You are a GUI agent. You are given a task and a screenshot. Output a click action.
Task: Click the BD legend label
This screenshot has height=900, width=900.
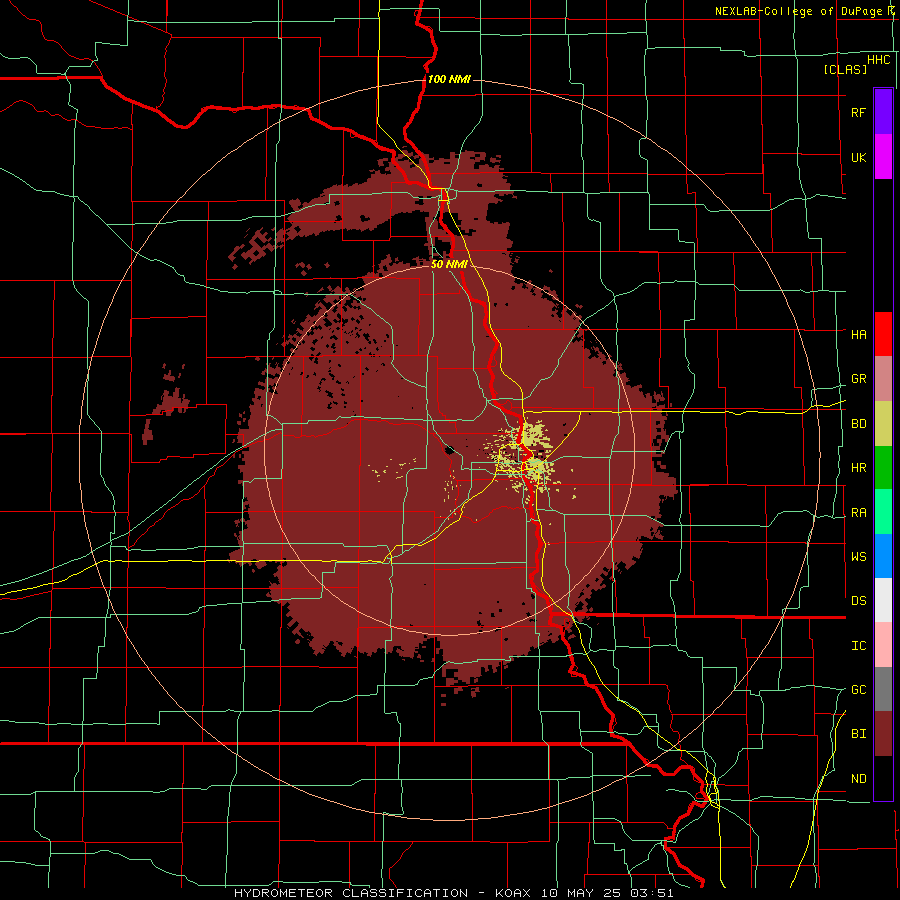858,424
